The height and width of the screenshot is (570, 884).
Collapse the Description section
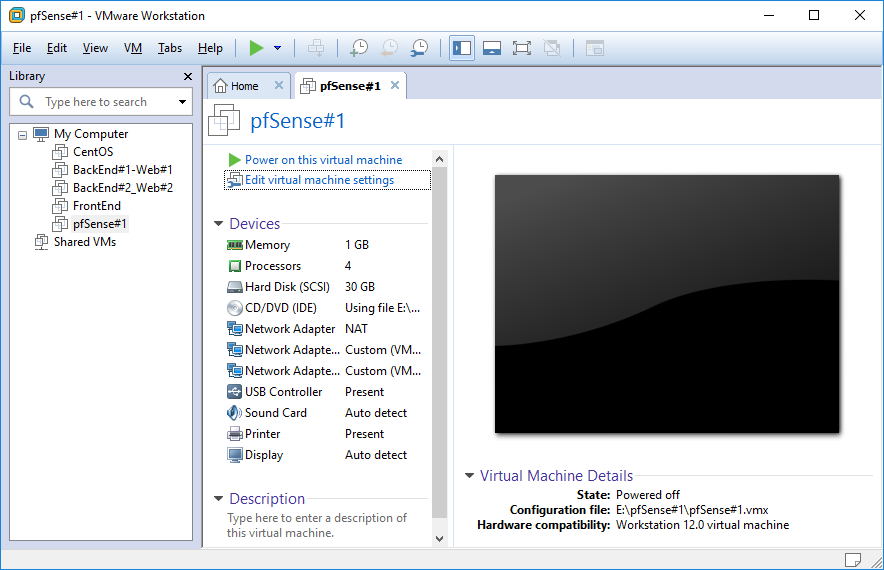[219, 498]
